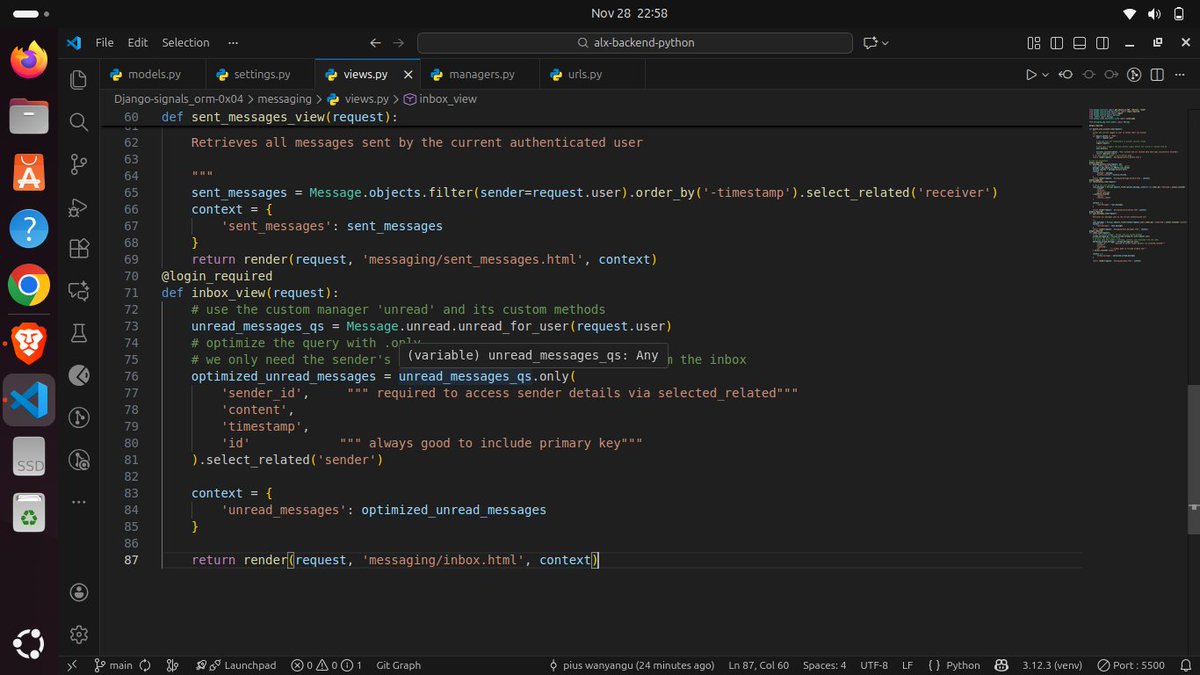Click the alx-backend-python command center search box
This screenshot has height=675, width=1200.
coord(635,43)
